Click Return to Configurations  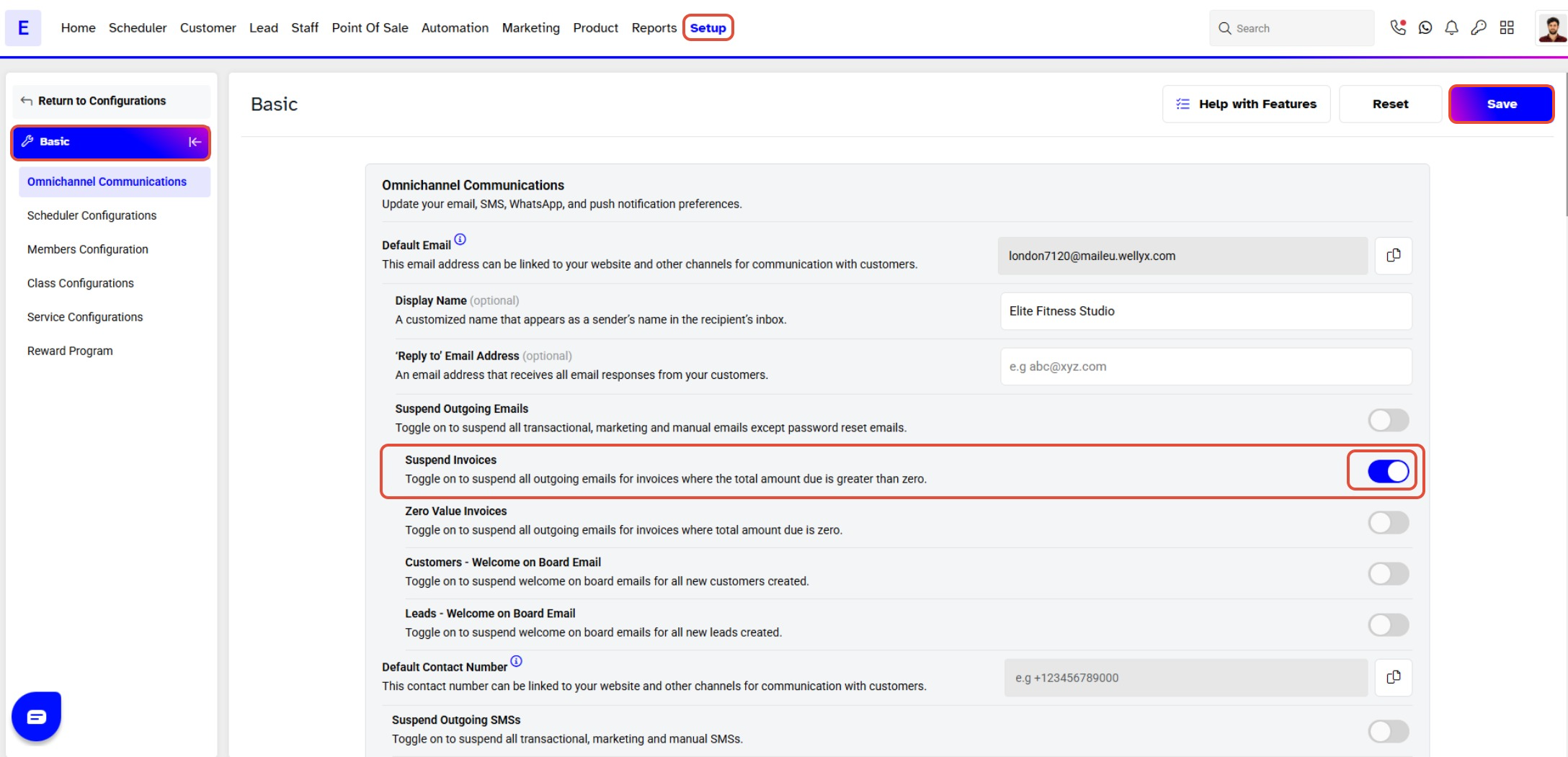pos(112,101)
